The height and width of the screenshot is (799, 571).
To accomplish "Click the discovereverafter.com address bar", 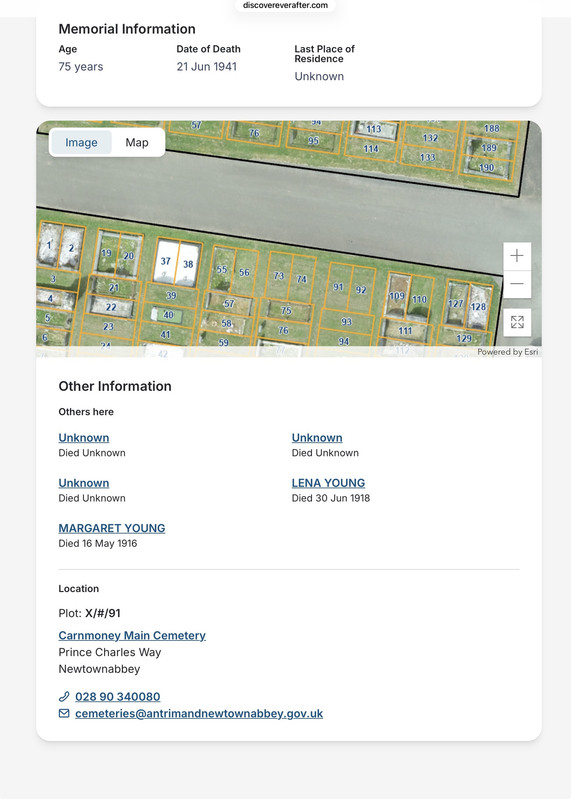I will coord(285,6).
